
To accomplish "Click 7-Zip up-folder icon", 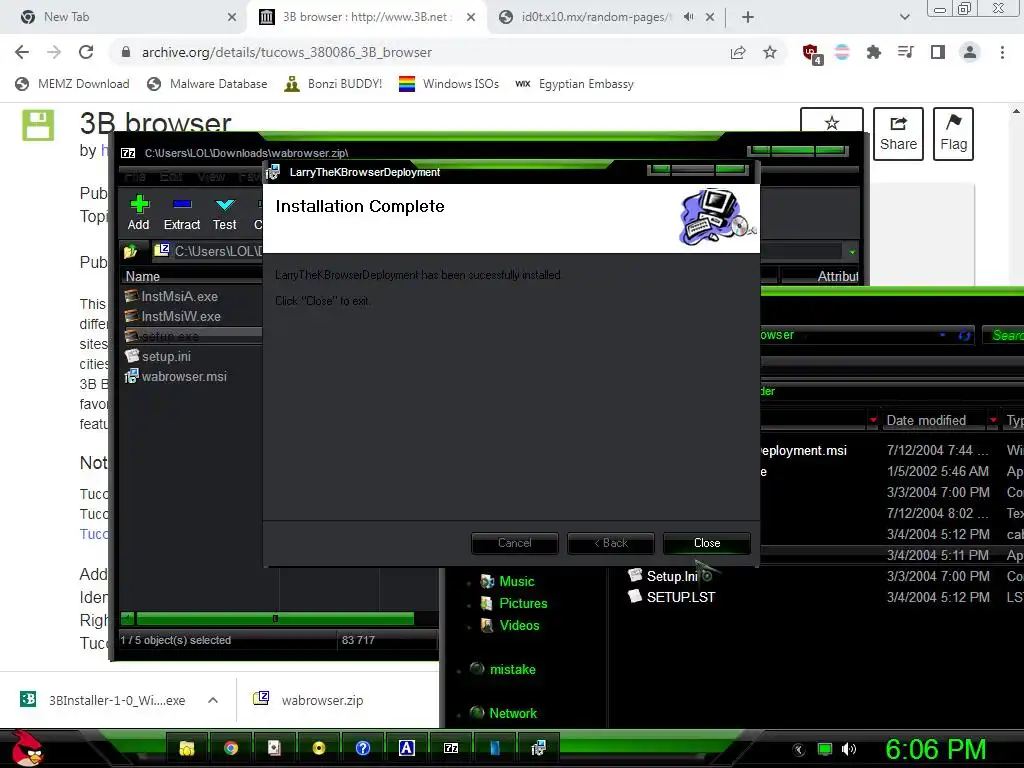I will [131, 251].
